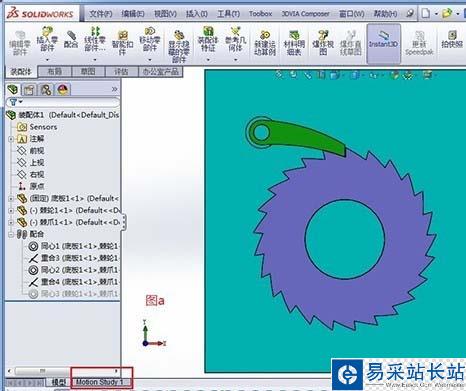Click the pushpin icon beside Help menu
This screenshot has width=466, height=391.
tap(410, 13)
